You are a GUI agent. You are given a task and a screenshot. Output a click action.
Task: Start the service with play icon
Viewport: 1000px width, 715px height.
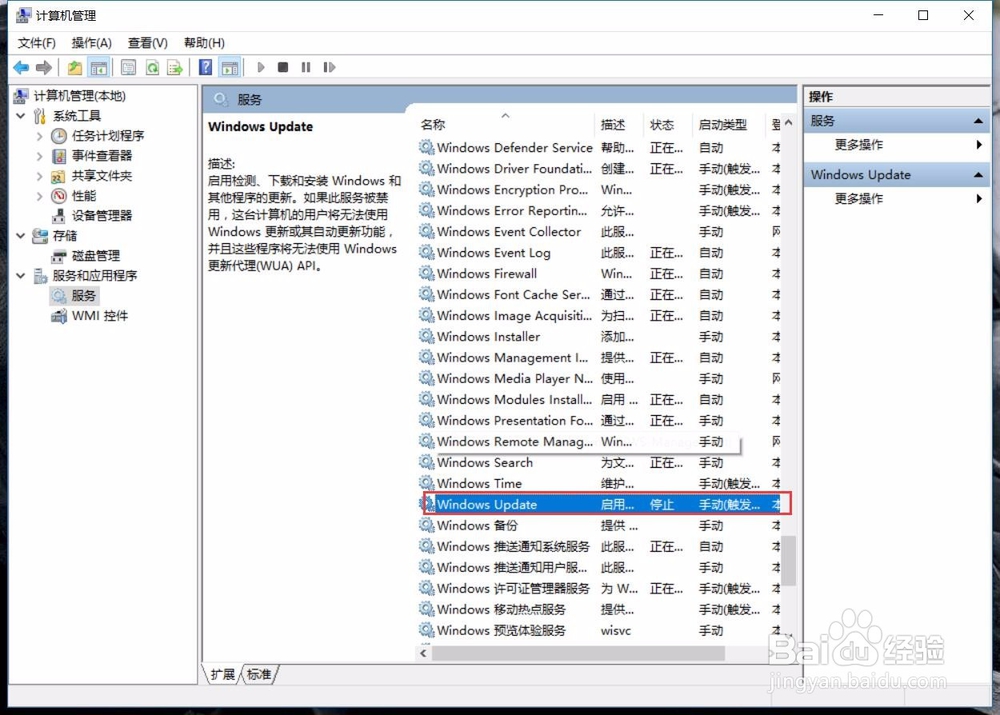pos(261,67)
